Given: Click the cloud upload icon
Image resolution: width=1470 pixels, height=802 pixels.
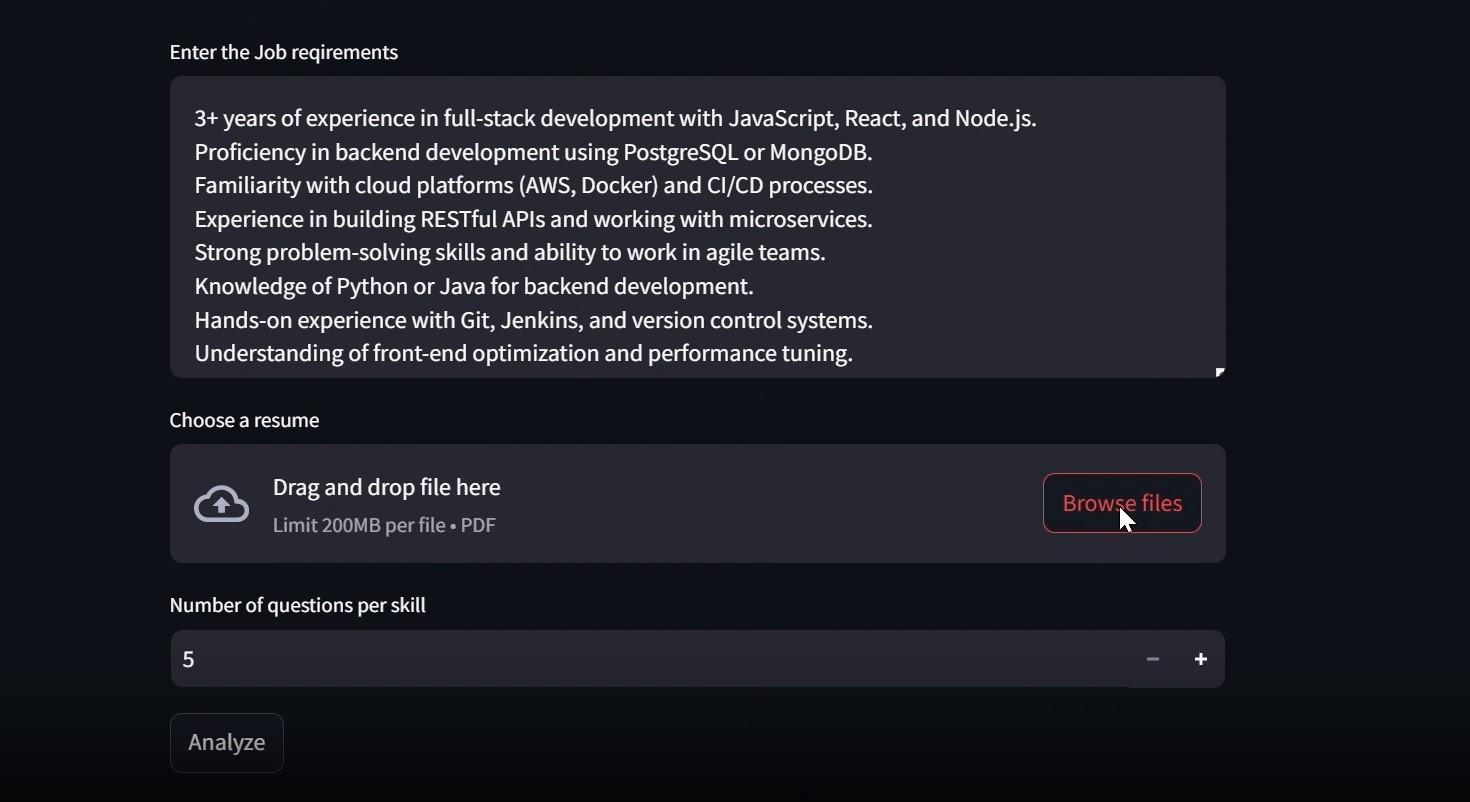Looking at the screenshot, I should (222, 504).
